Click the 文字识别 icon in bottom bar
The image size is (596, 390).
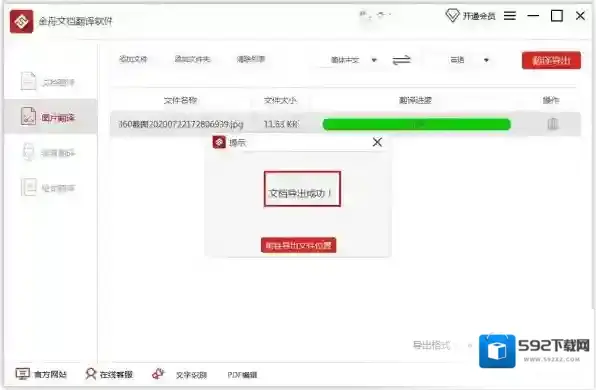(158, 374)
